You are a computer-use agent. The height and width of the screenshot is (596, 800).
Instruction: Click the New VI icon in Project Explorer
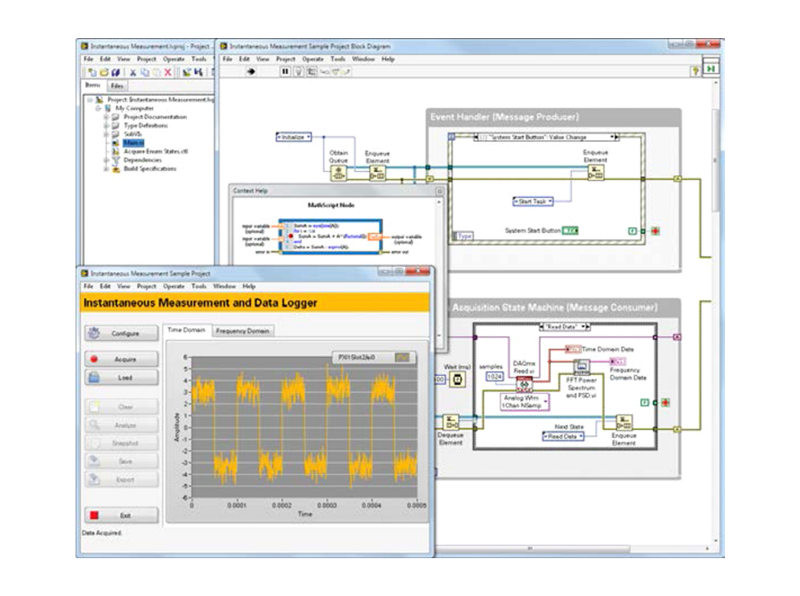[x=92, y=71]
